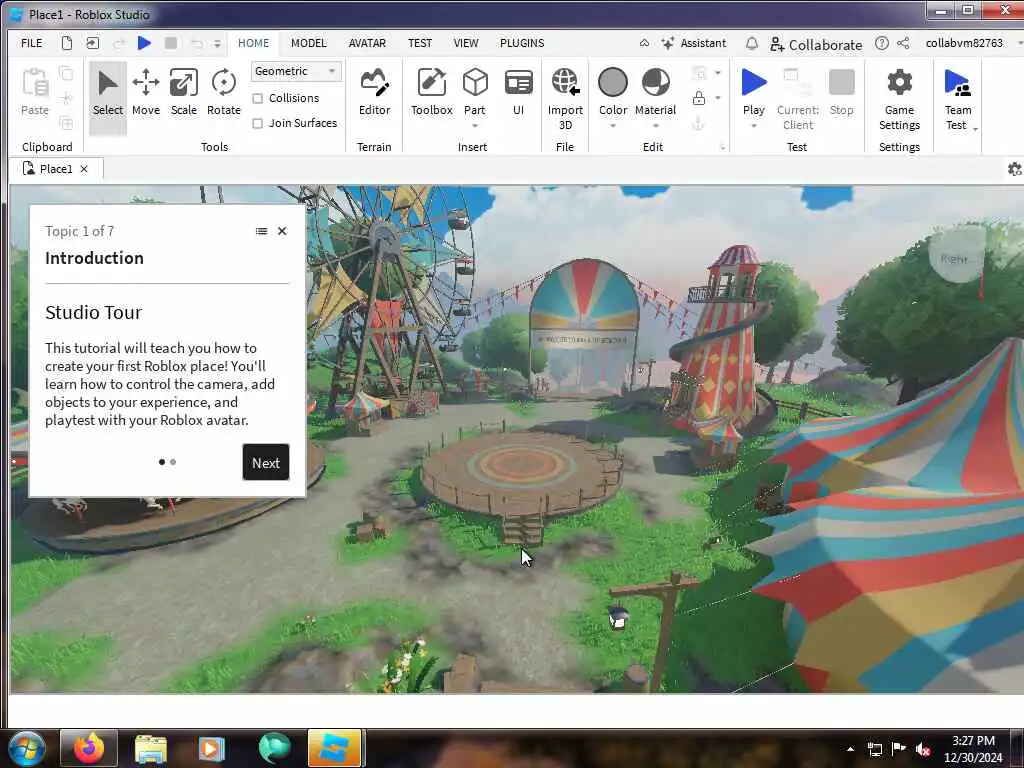Open quick access toolbar customize arrow
Image resolution: width=1024 pixels, height=768 pixels.
(x=217, y=44)
